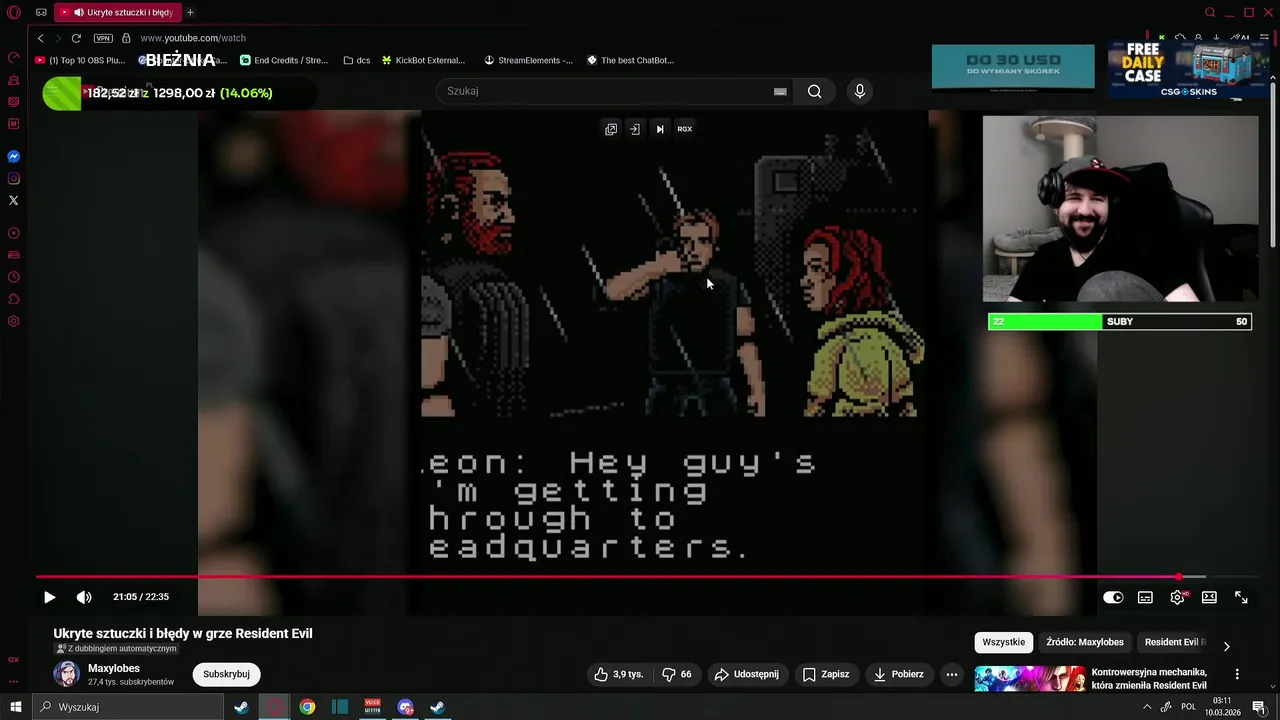Screen dimensions: 1280x720
Task: Select the Źródło: Maxylobes chip
Action: point(1085,642)
